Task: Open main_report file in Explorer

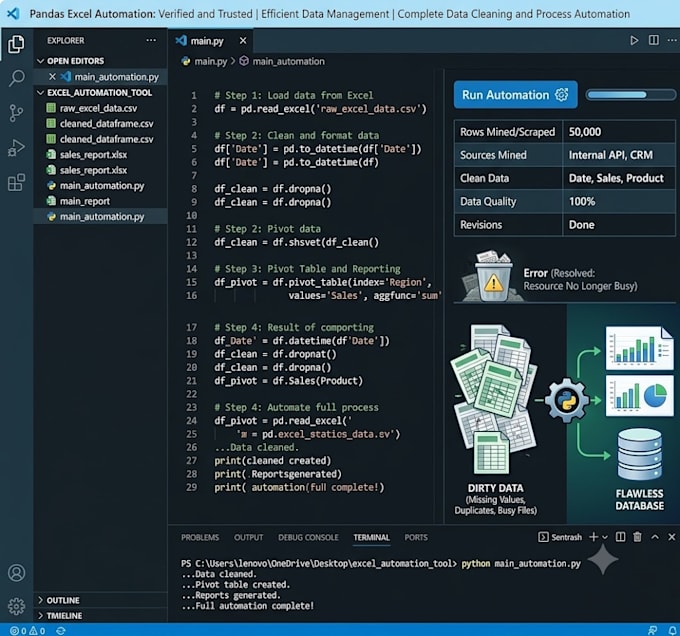Action: (x=85, y=201)
